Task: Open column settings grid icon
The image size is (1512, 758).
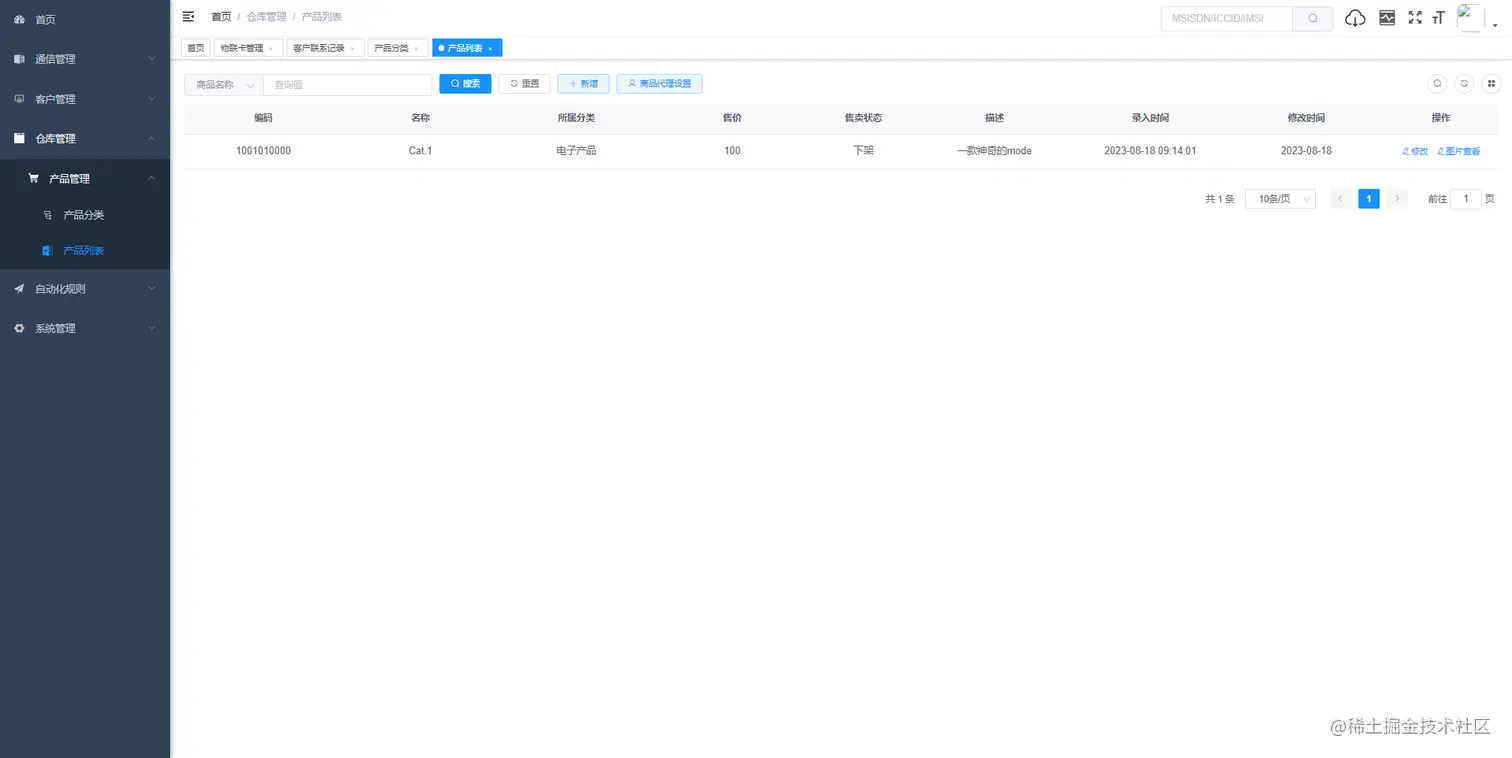Action: (x=1491, y=84)
